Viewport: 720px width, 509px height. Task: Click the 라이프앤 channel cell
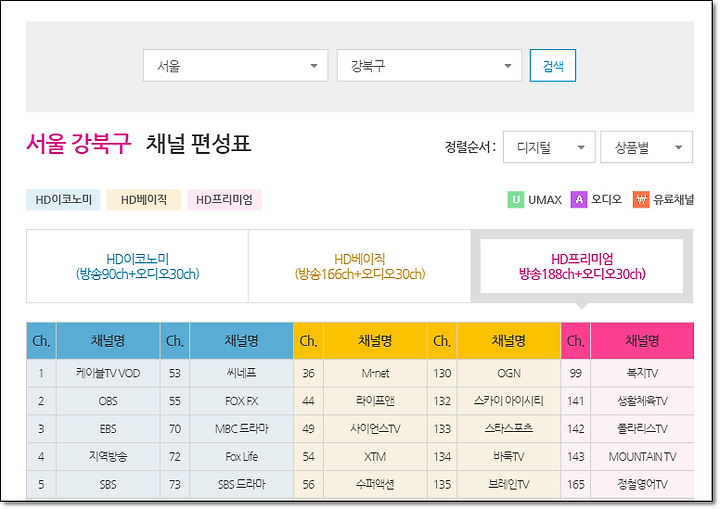(x=375, y=401)
